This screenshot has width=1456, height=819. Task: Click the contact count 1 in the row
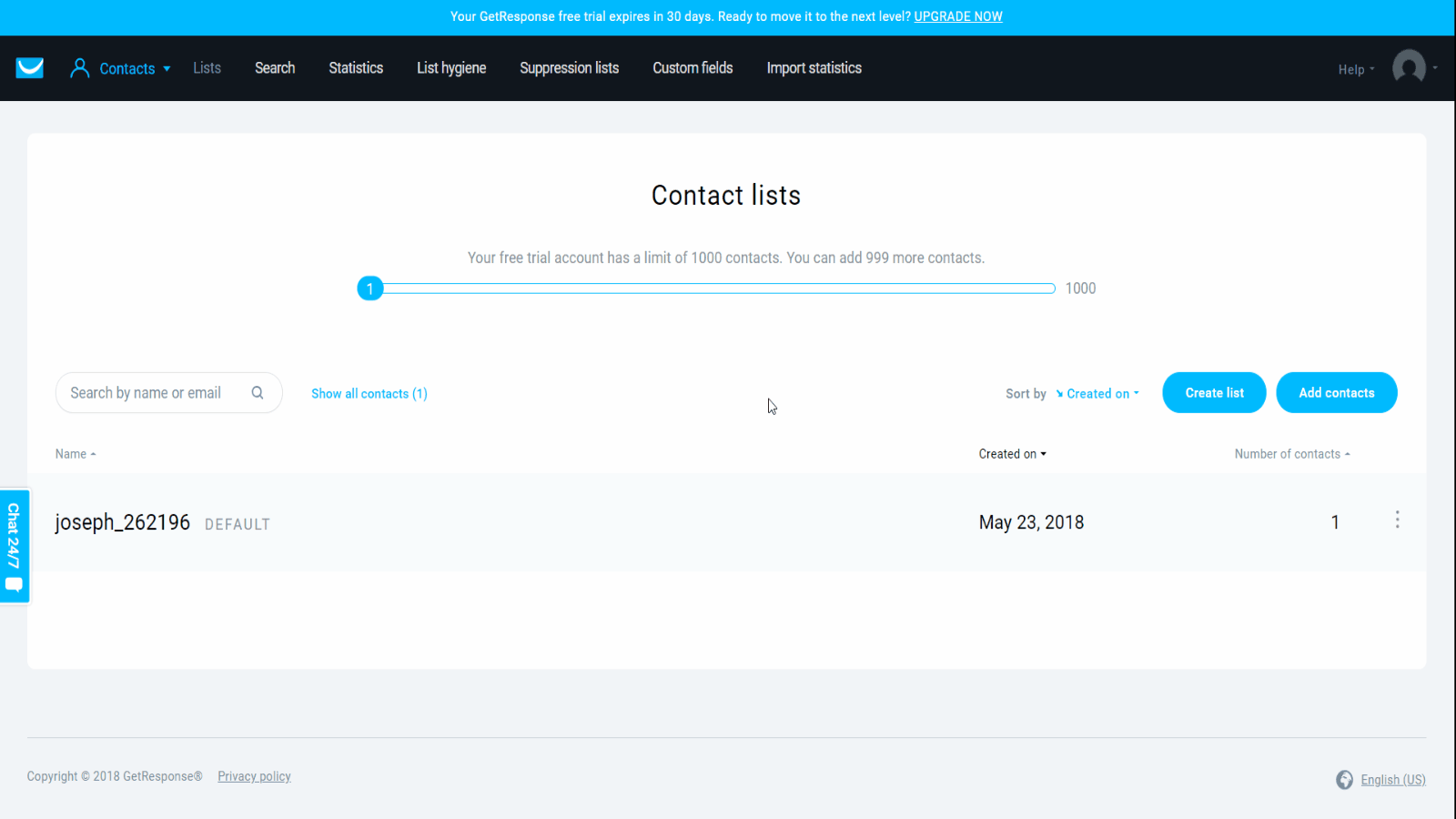click(x=1335, y=522)
